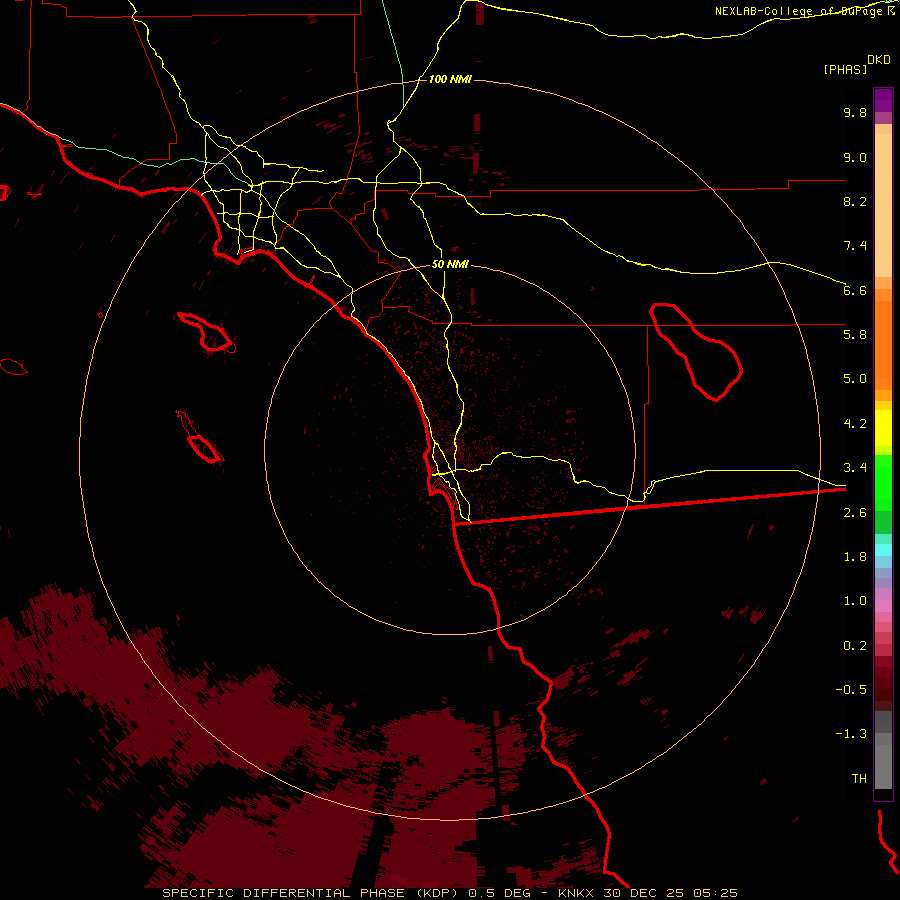Click the San Clemente Island outline

coord(200,438)
